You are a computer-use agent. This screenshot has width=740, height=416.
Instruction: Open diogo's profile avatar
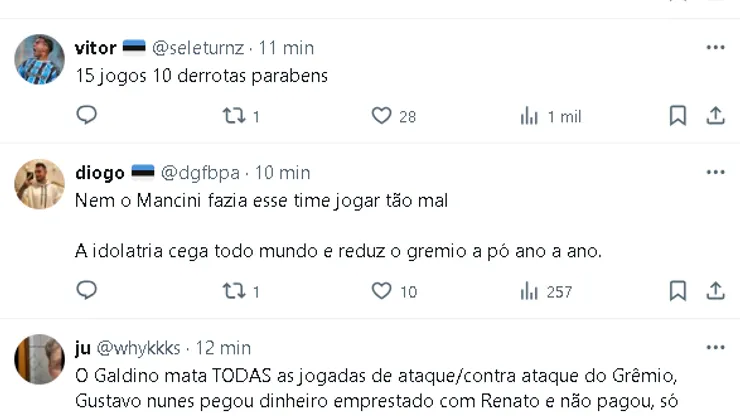pyautogui.click(x=40, y=185)
